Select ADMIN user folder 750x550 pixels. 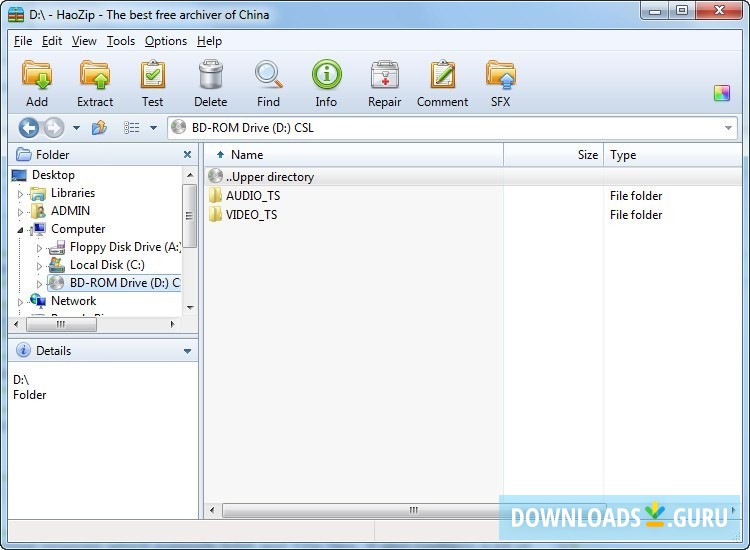click(70, 211)
